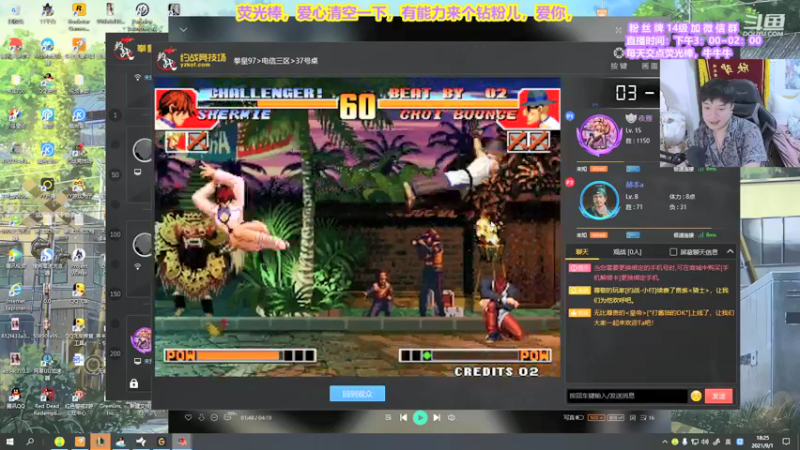
Task: Click the purple avatar in background window sidebar
Action: click(141, 340)
